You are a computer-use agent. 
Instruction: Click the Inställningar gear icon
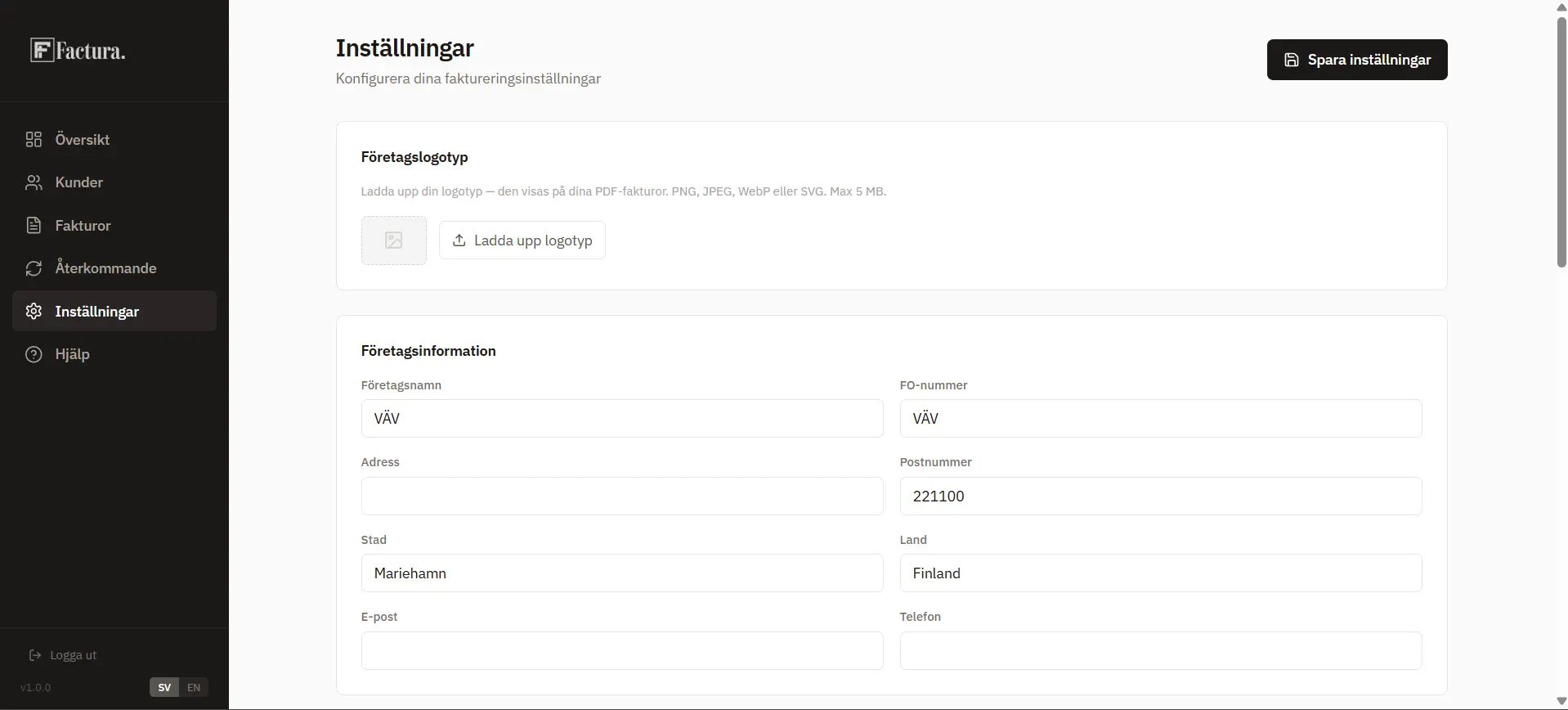click(34, 312)
